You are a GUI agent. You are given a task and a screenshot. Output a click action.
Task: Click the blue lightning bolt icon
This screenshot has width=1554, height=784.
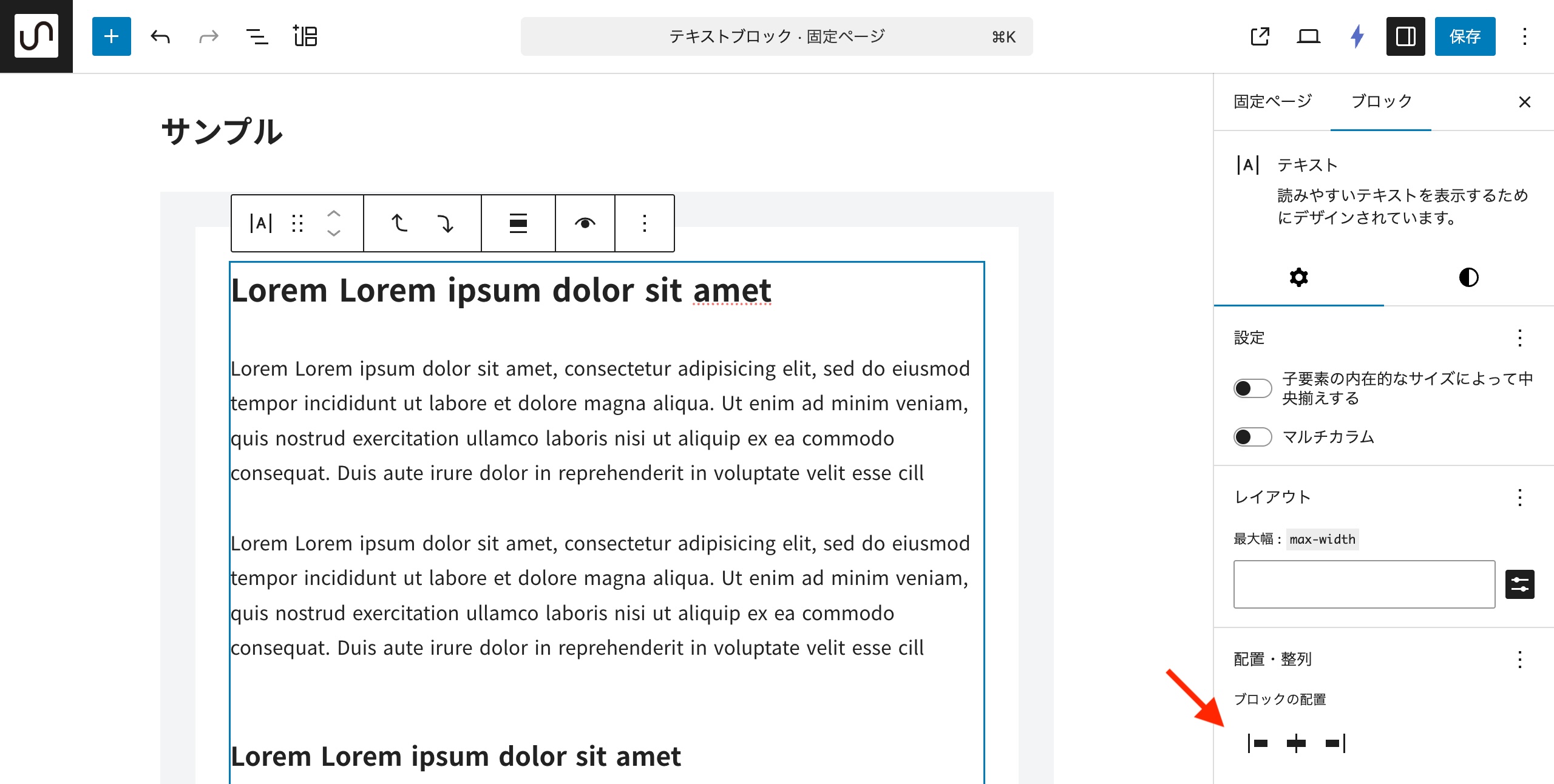(x=1357, y=36)
